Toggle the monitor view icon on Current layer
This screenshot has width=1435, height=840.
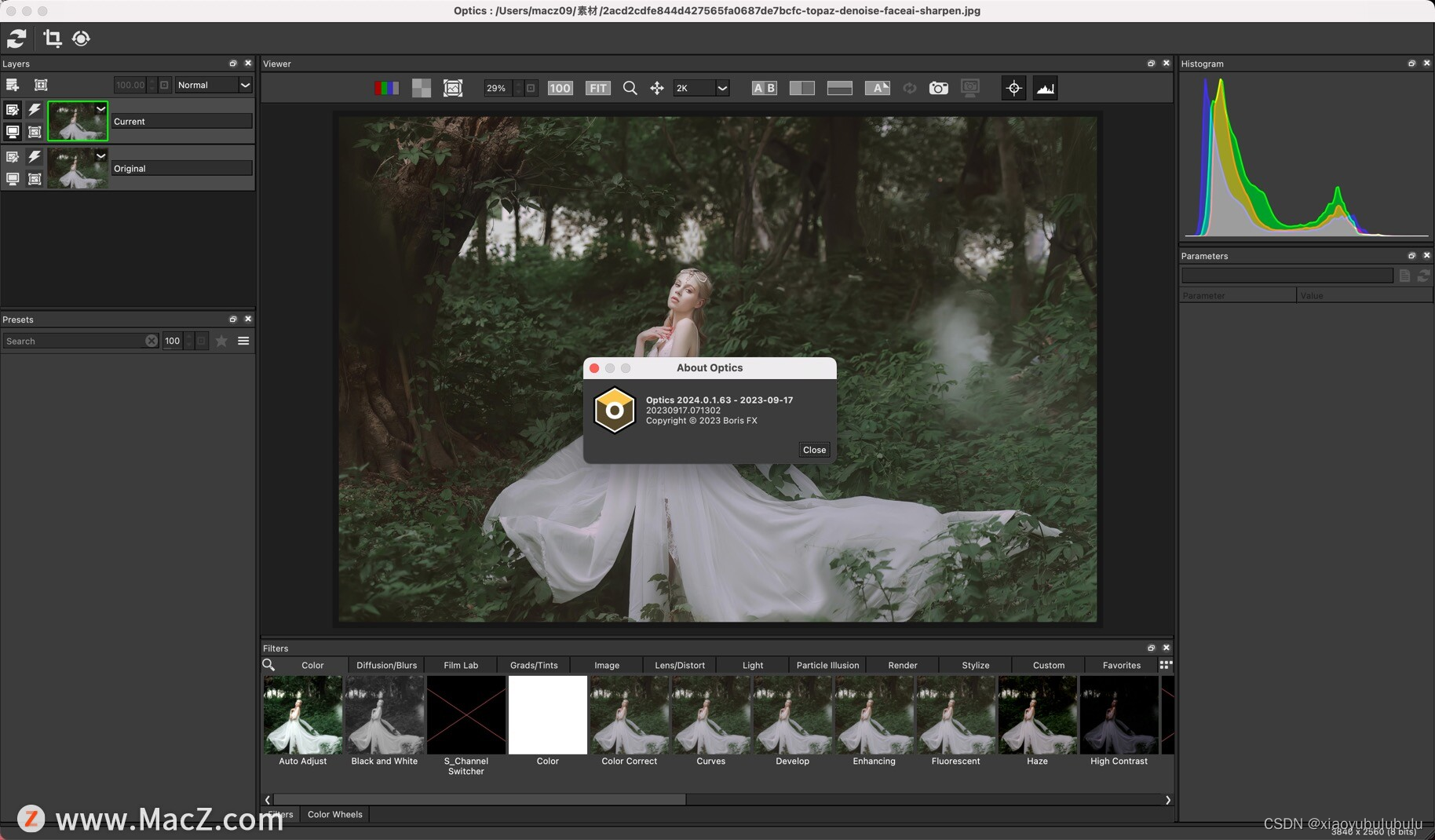coord(13,132)
